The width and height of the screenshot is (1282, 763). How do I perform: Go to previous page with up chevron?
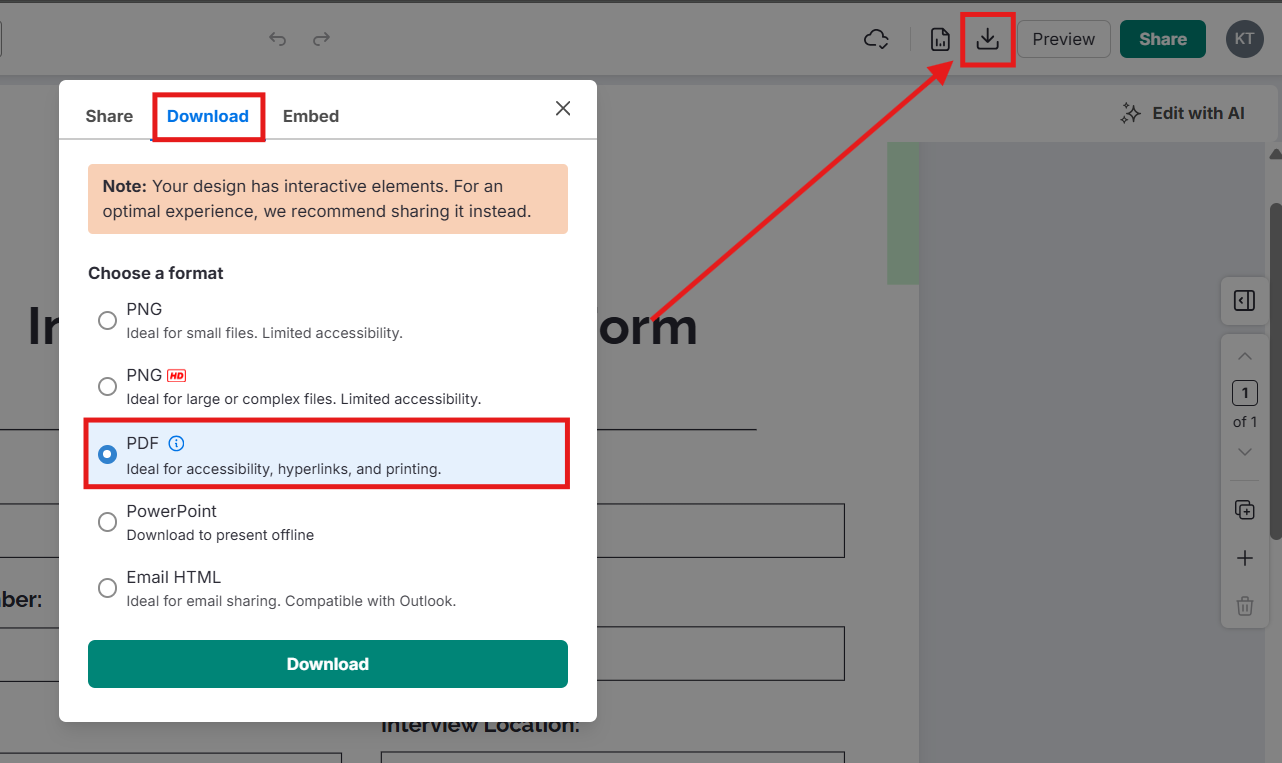click(1244, 357)
